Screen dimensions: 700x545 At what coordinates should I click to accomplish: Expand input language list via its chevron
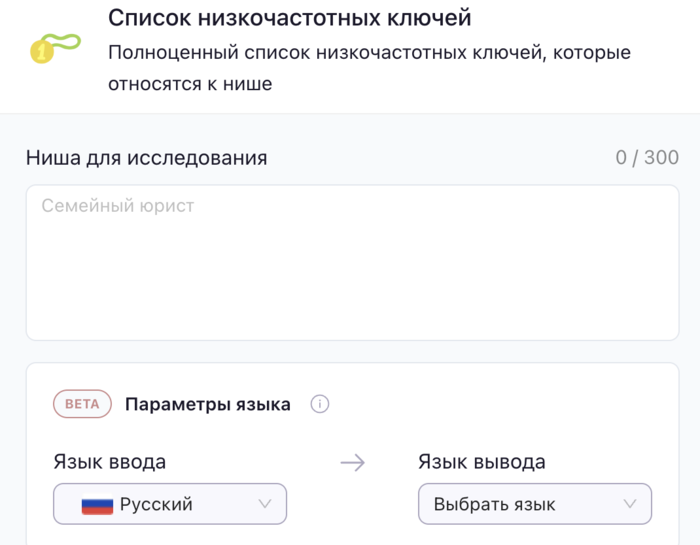coord(265,504)
